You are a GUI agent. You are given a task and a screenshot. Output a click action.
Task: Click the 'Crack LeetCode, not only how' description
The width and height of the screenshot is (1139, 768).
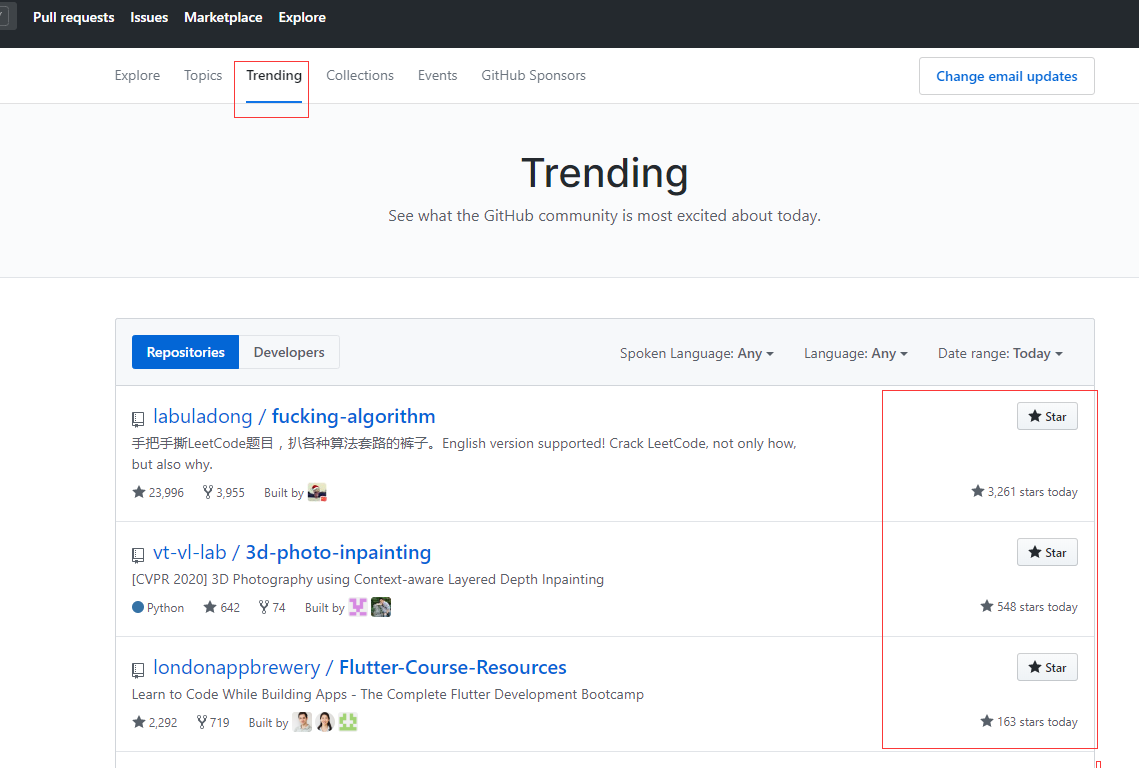pyautogui.click(x=464, y=453)
